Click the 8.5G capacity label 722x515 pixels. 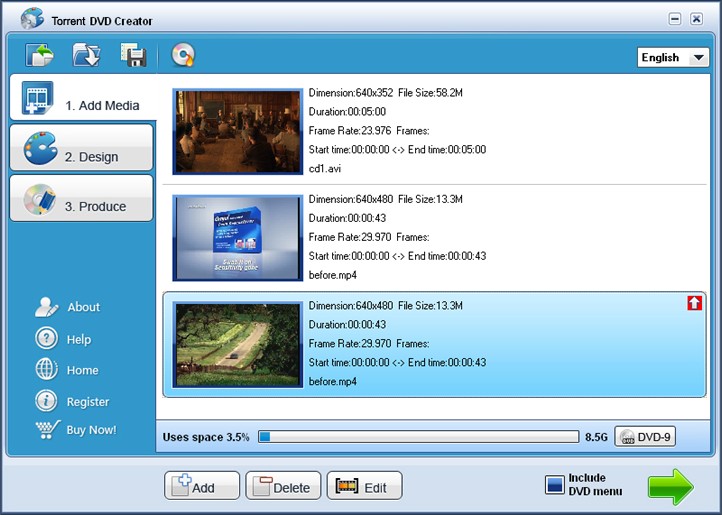click(x=596, y=437)
